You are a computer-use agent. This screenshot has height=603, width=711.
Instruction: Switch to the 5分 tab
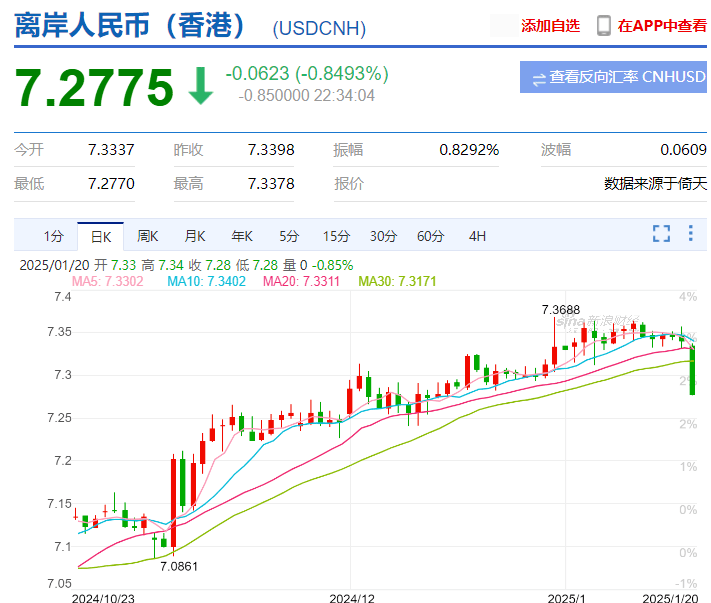click(289, 236)
